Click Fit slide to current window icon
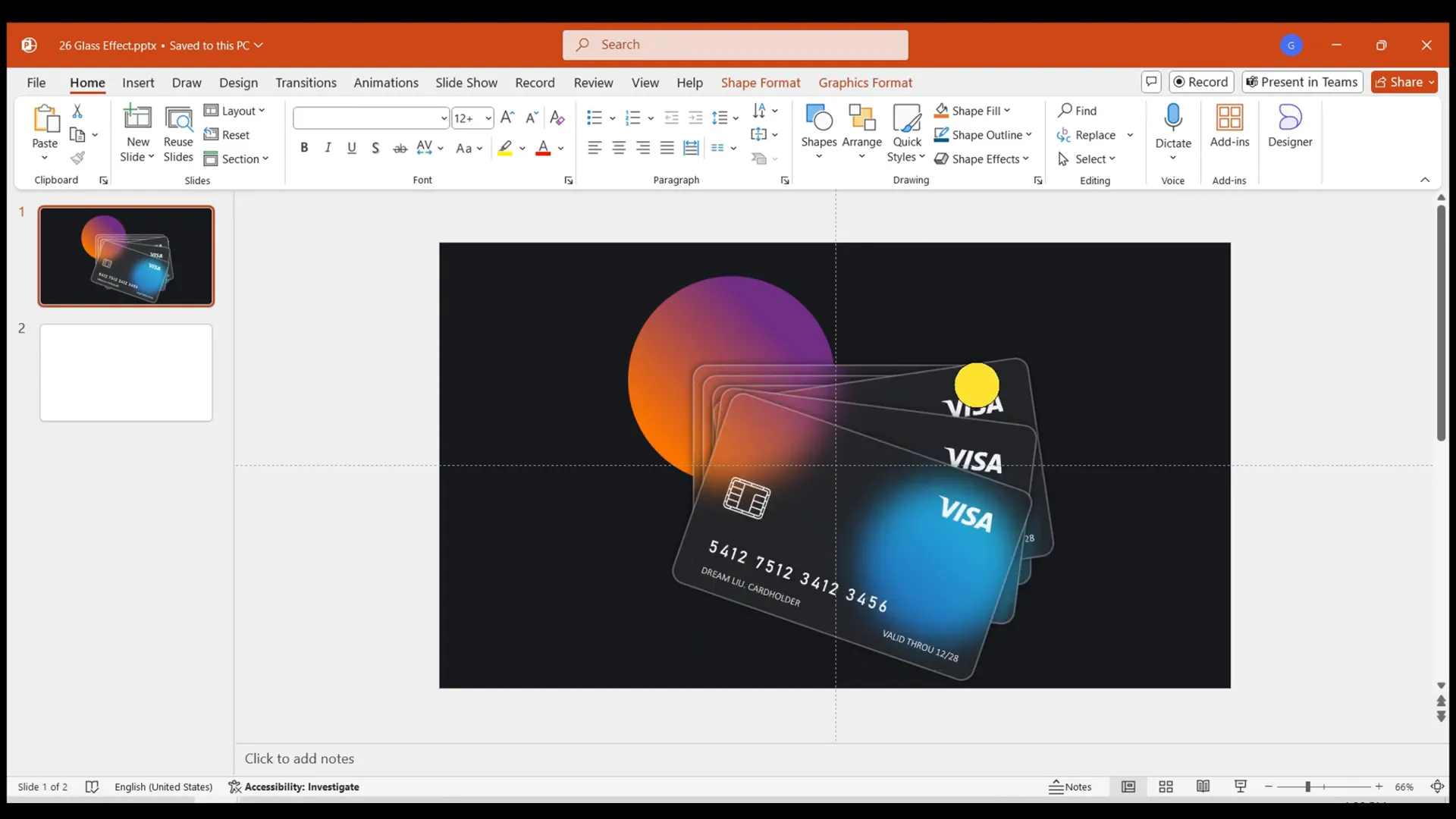 [1437, 787]
